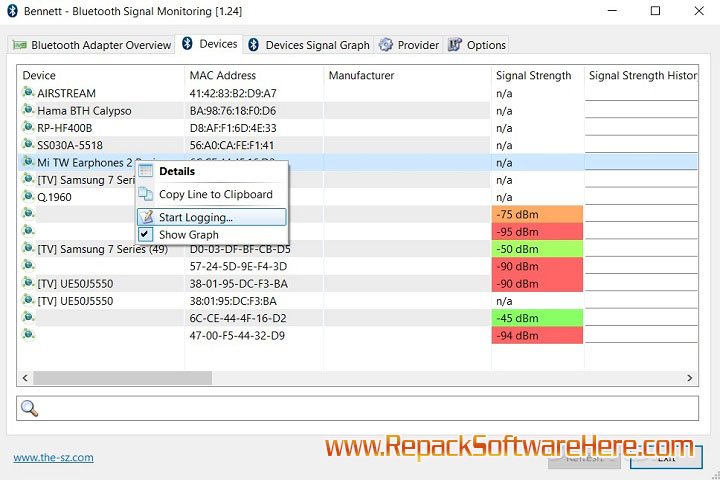Image resolution: width=720 pixels, height=480 pixels.
Task: Switch to the Options tab
Action: (x=477, y=45)
